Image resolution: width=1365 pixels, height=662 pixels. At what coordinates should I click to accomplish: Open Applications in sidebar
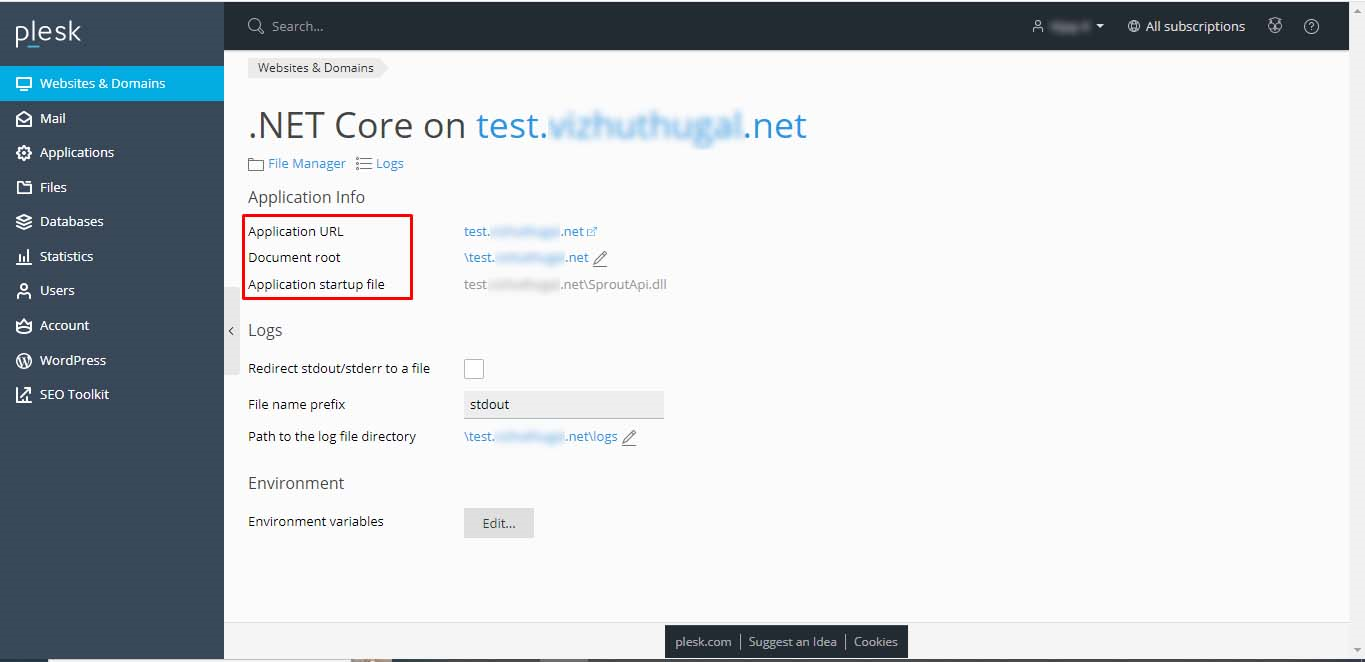(x=112, y=152)
